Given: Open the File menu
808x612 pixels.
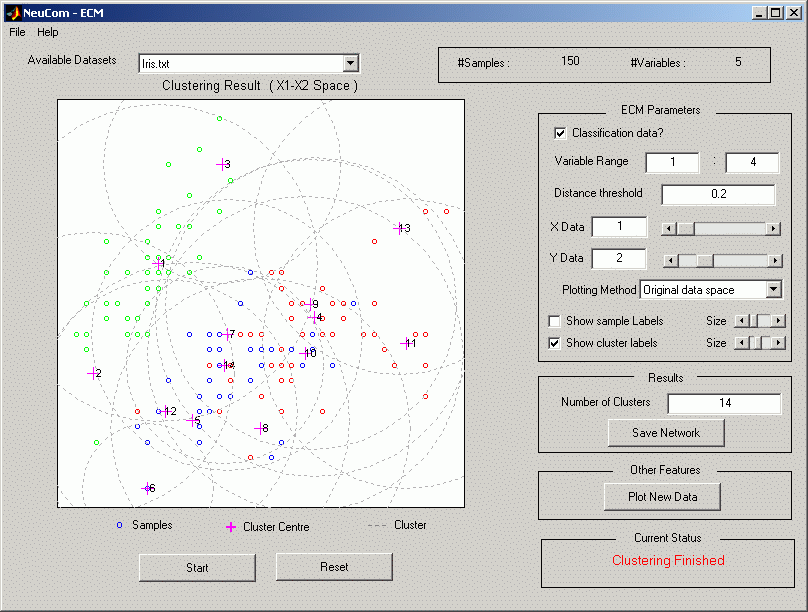Looking at the screenshot, I should coord(17,32).
